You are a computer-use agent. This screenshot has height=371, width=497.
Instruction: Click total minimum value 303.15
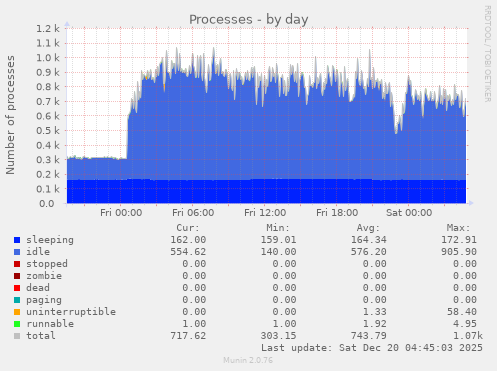[x=278, y=336]
